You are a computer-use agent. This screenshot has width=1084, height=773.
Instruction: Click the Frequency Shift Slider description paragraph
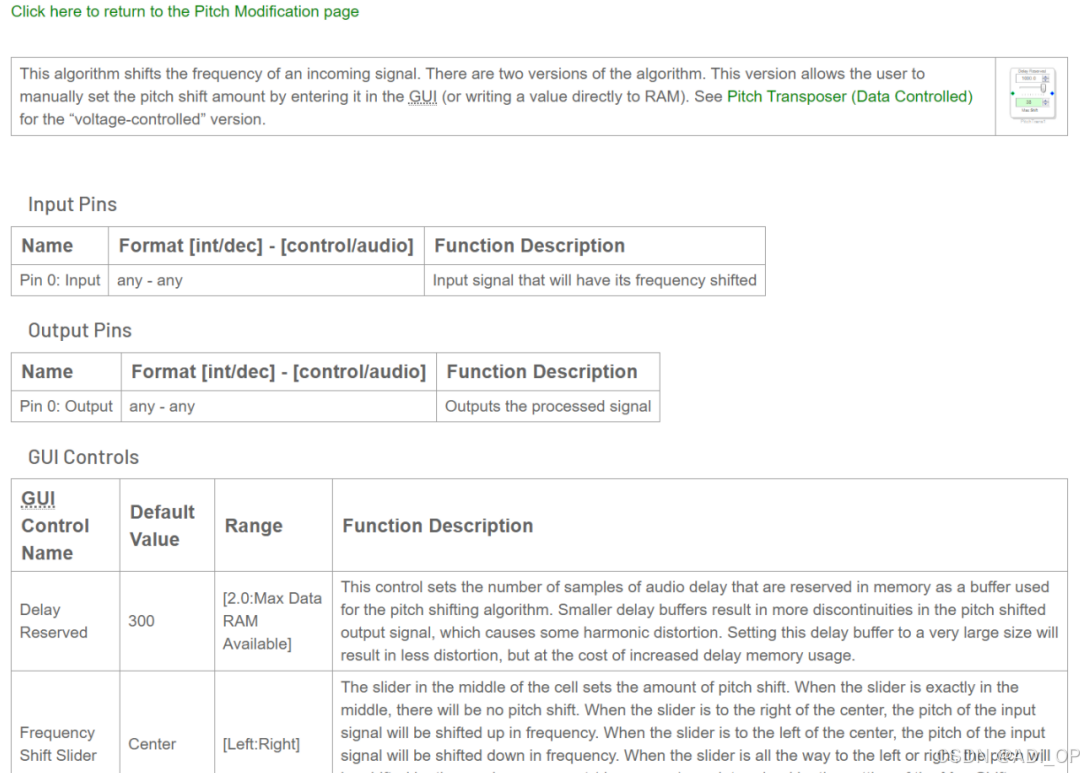coord(700,722)
